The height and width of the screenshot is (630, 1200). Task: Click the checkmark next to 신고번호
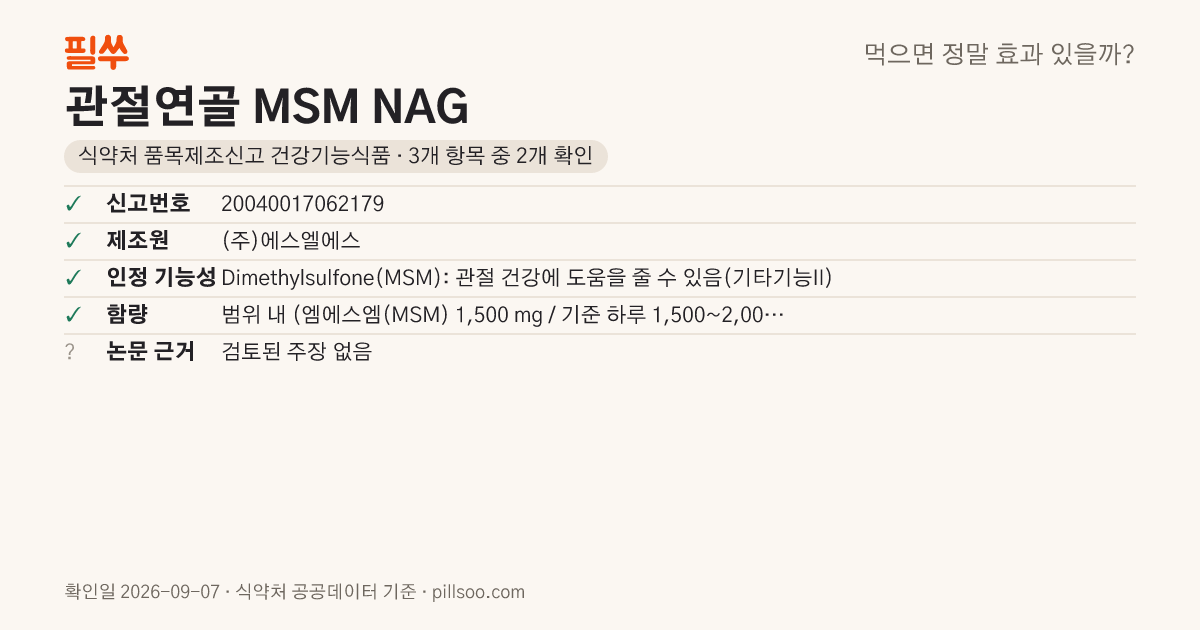[x=73, y=204]
